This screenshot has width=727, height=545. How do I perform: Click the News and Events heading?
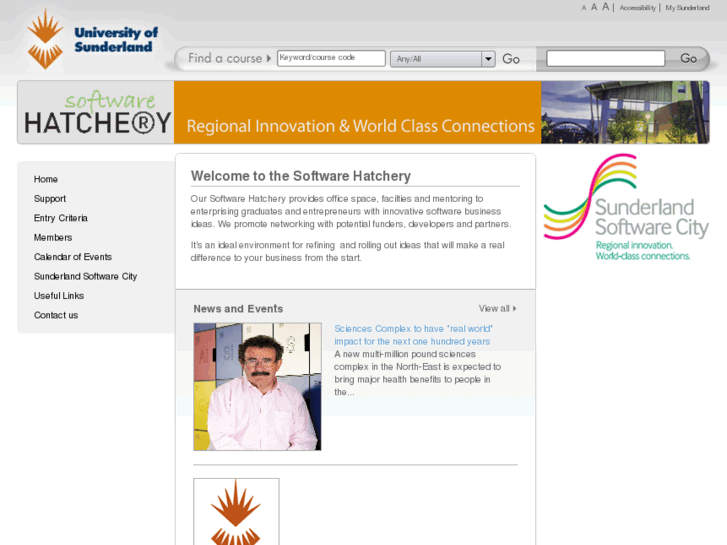[x=238, y=309]
